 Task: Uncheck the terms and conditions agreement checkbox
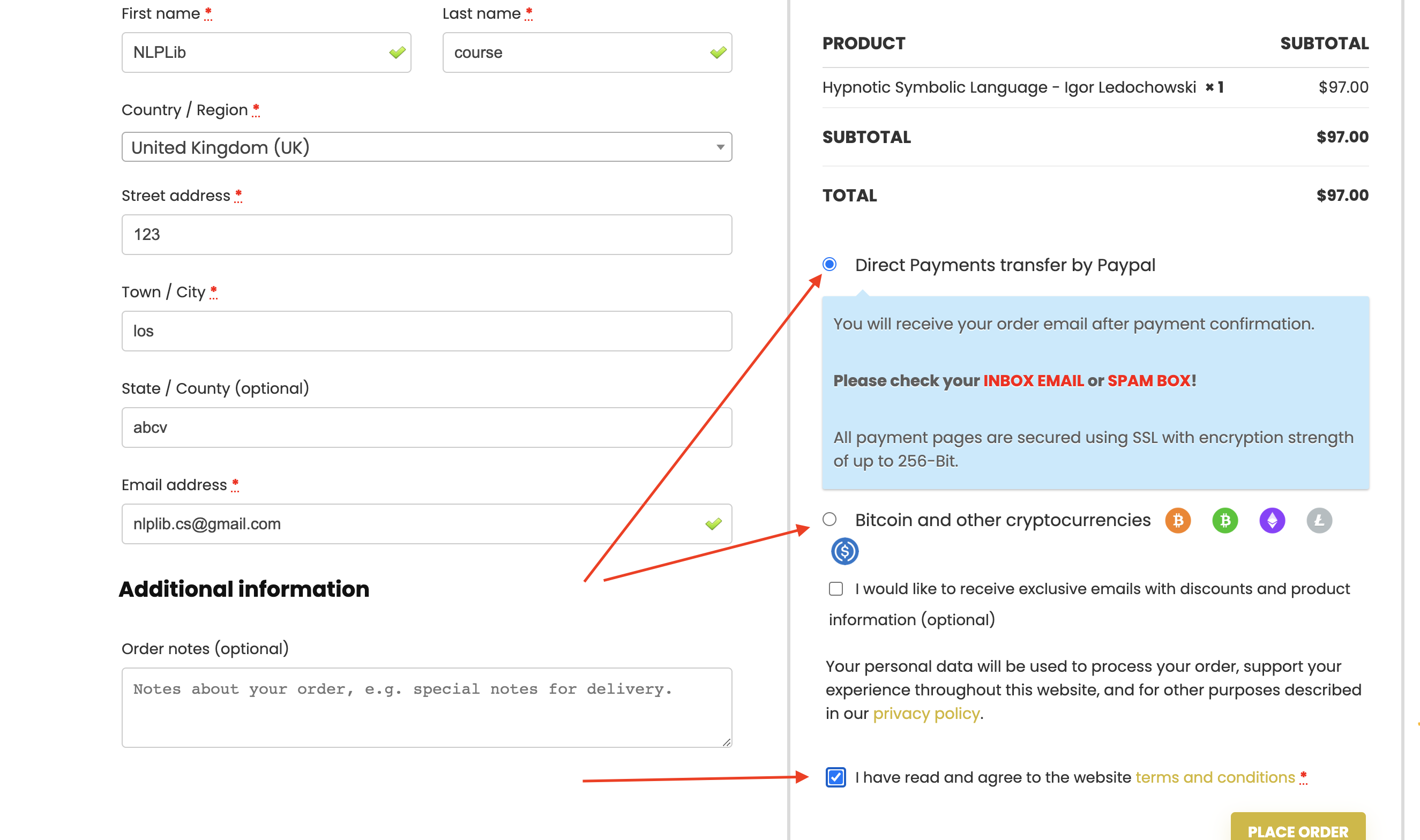(x=836, y=777)
